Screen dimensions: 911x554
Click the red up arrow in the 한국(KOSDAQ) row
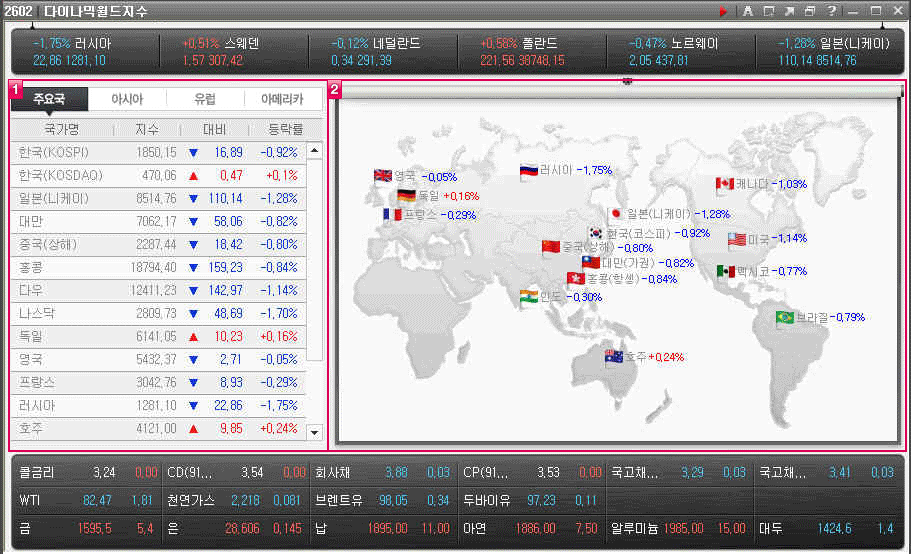click(x=193, y=175)
